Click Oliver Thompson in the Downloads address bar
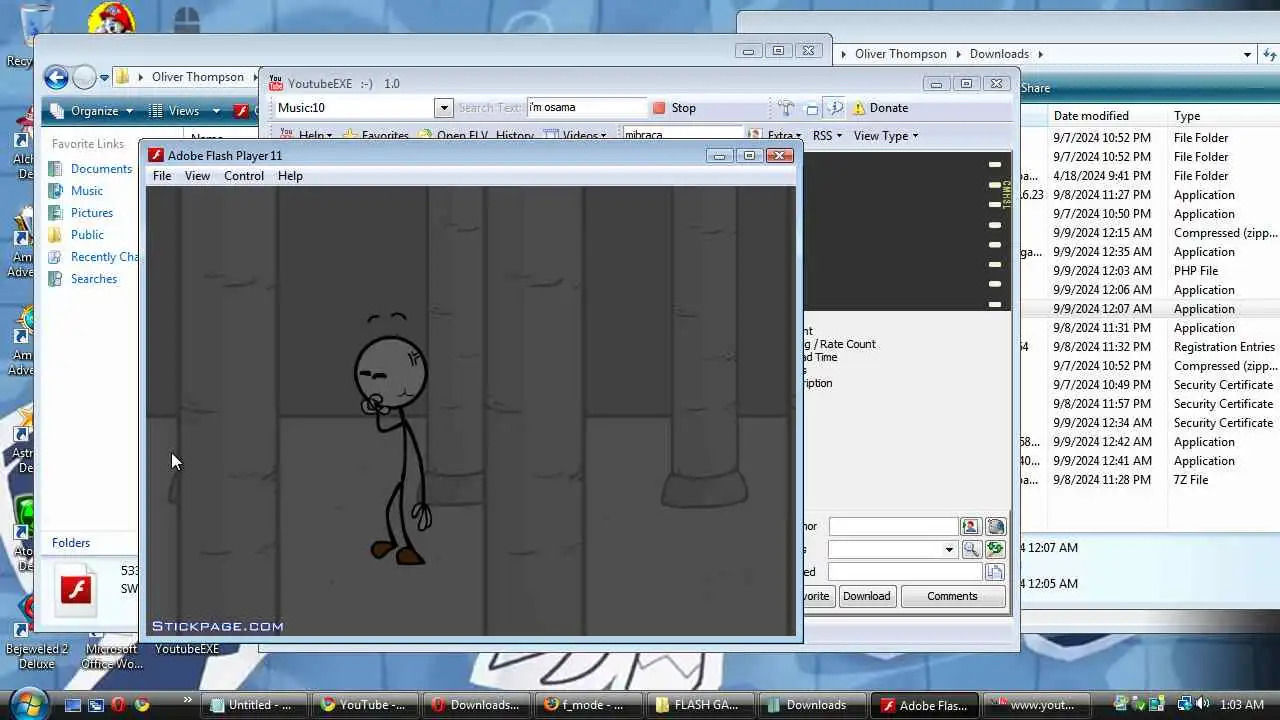The height and width of the screenshot is (720, 1280). 900,54
